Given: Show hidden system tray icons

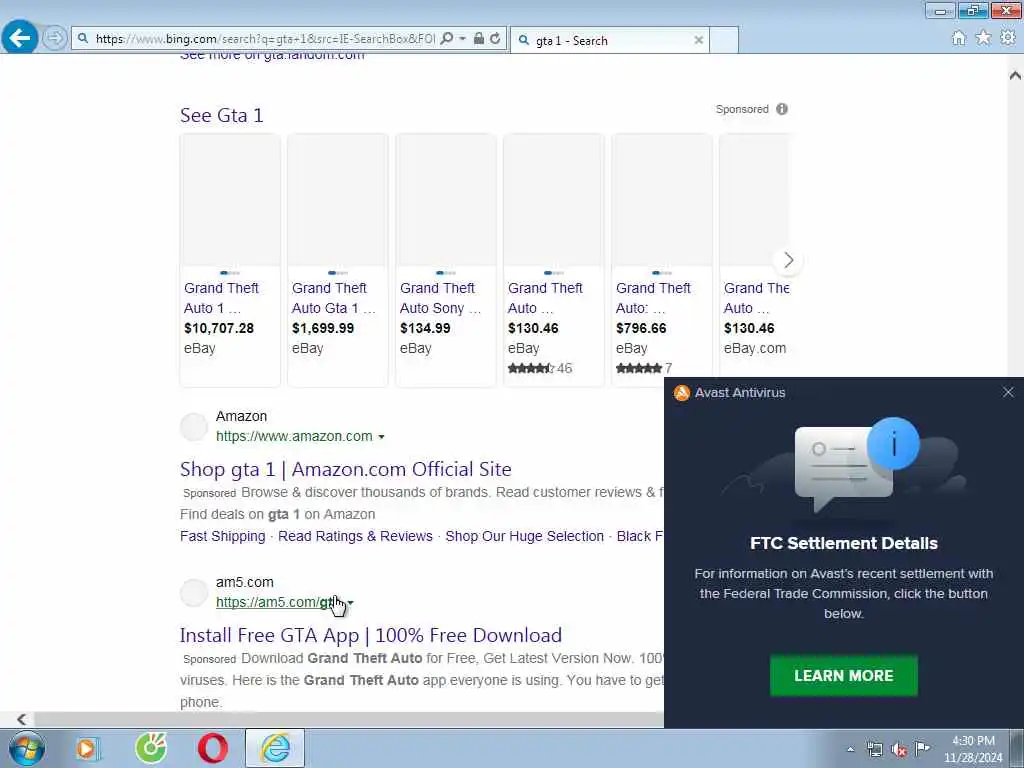Looking at the screenshot, I should 850,749.
